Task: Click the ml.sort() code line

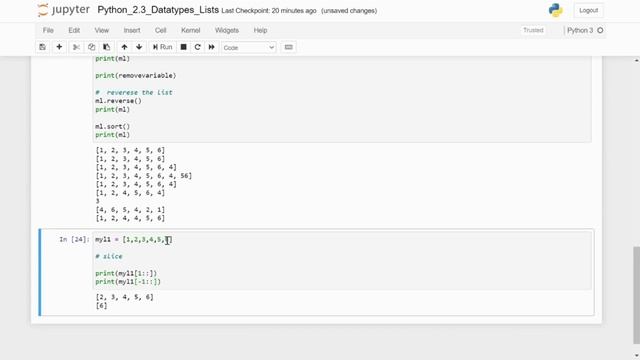Action: point(113,126)
